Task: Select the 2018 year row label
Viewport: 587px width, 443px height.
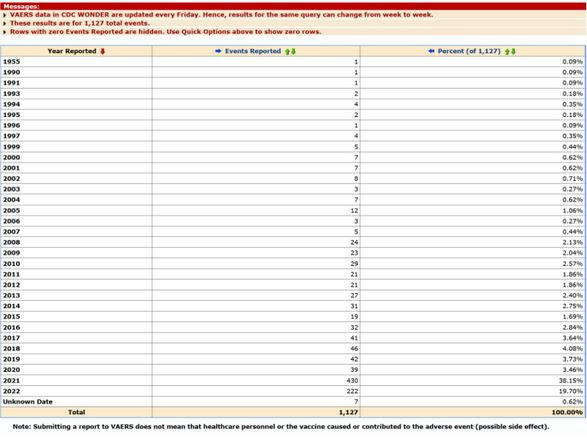Action: coord(12,349)
